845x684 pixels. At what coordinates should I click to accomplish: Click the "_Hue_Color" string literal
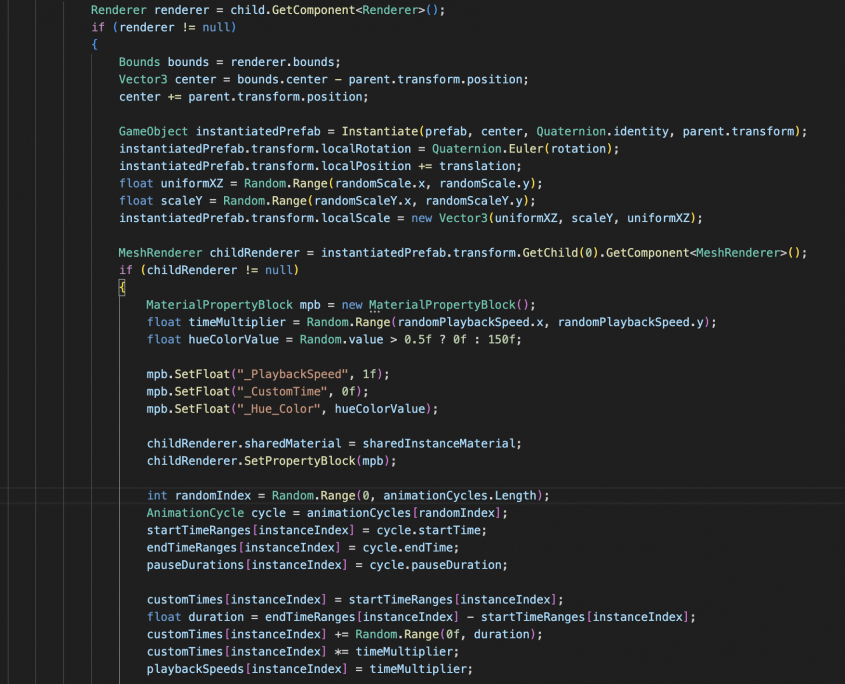262,408
